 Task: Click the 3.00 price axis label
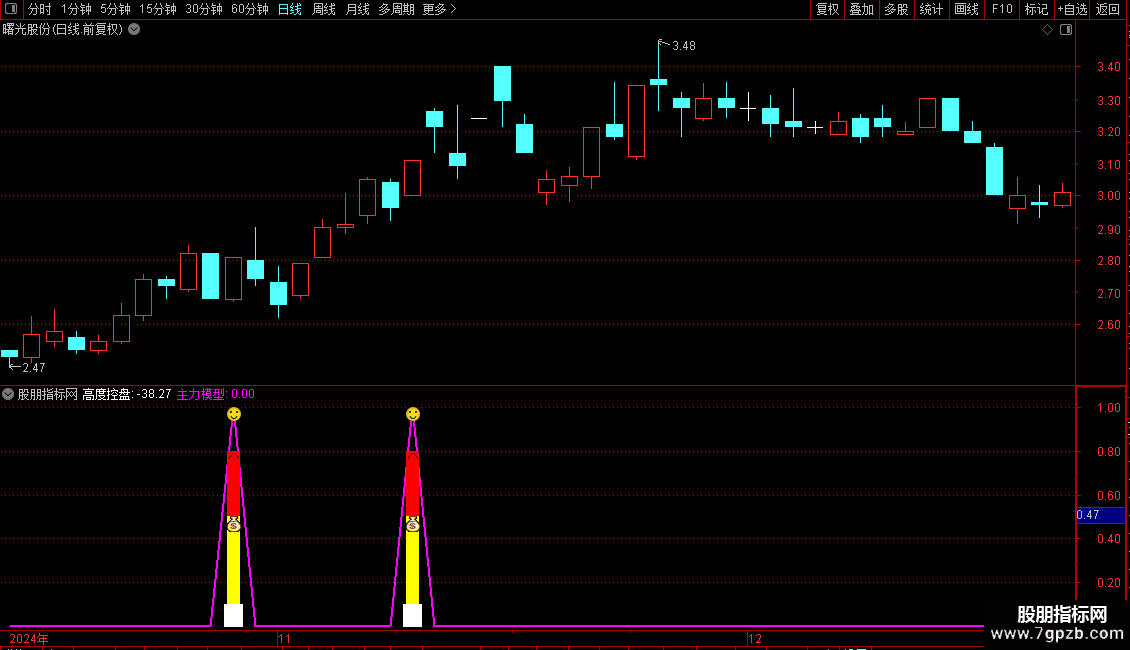tap(1108, 196)
